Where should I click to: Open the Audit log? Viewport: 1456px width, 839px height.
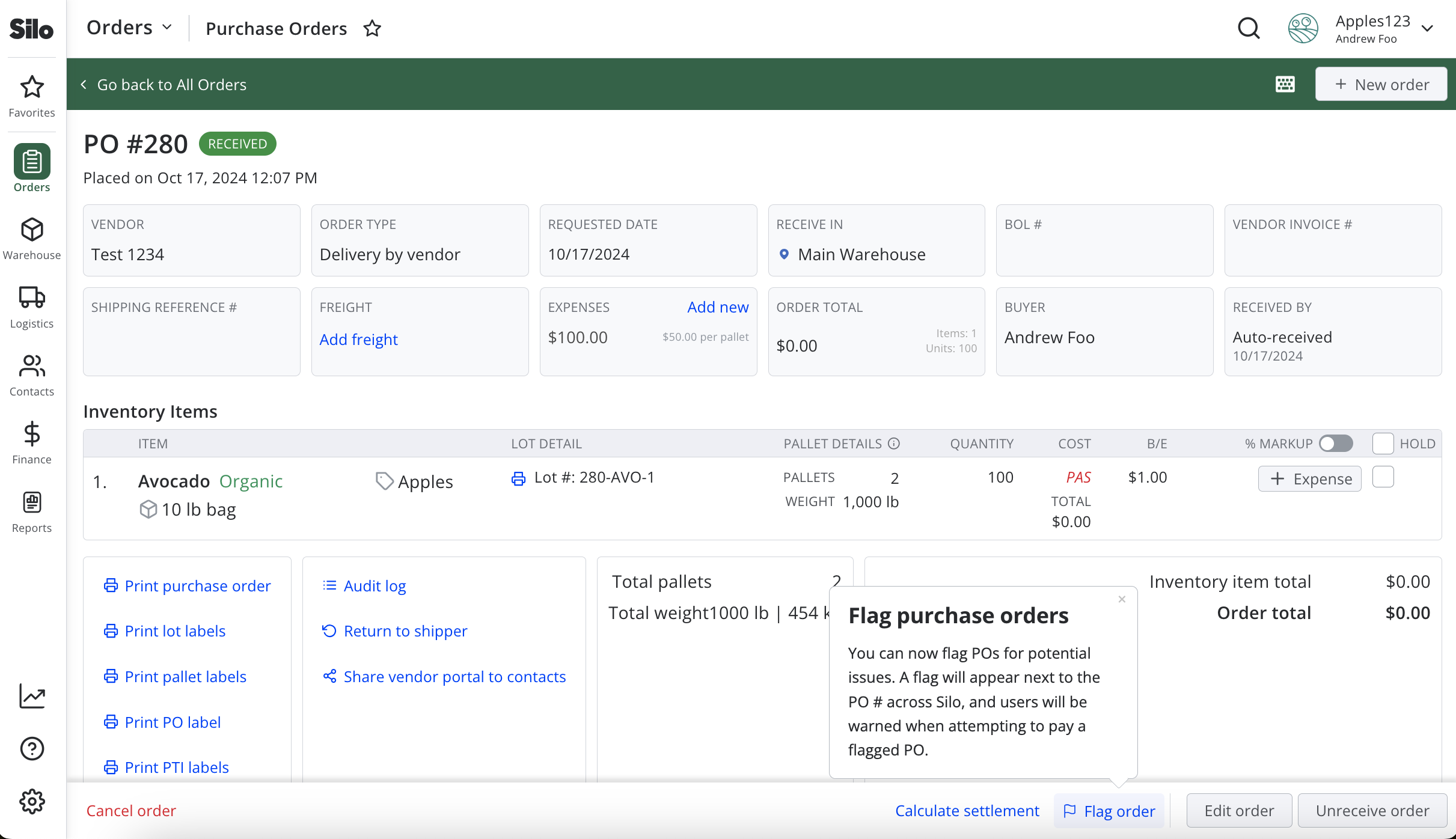[364, 586]
